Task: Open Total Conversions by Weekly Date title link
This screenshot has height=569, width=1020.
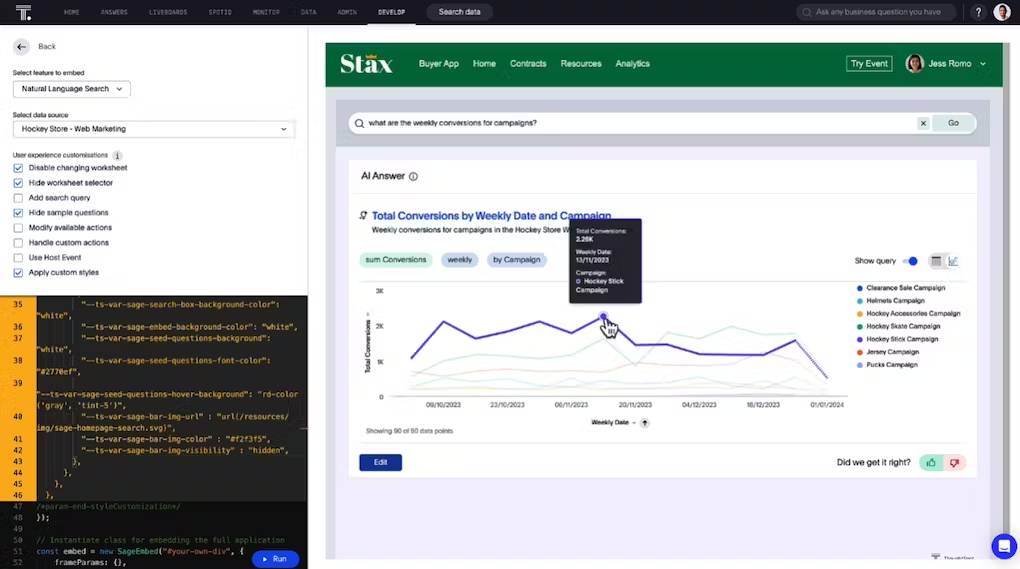Action: coord(491,216)
